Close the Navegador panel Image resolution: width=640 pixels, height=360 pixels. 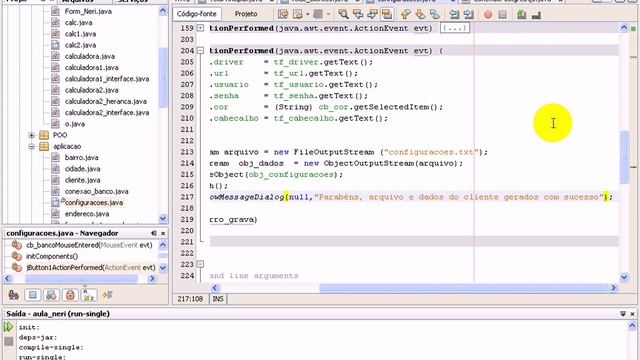click(x=163, y=233)
